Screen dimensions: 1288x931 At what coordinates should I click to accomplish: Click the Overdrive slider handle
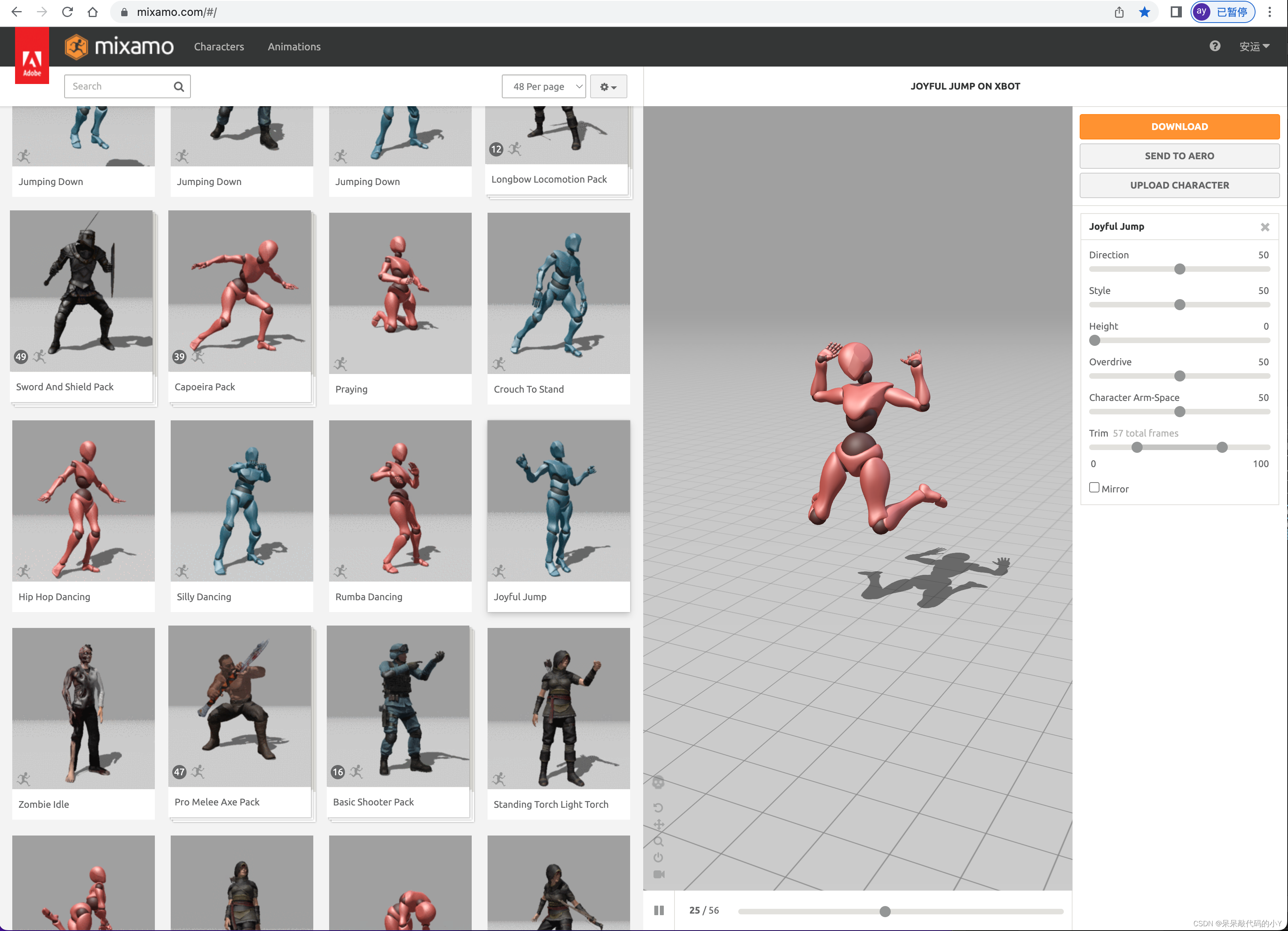[x=1179, y=376]
